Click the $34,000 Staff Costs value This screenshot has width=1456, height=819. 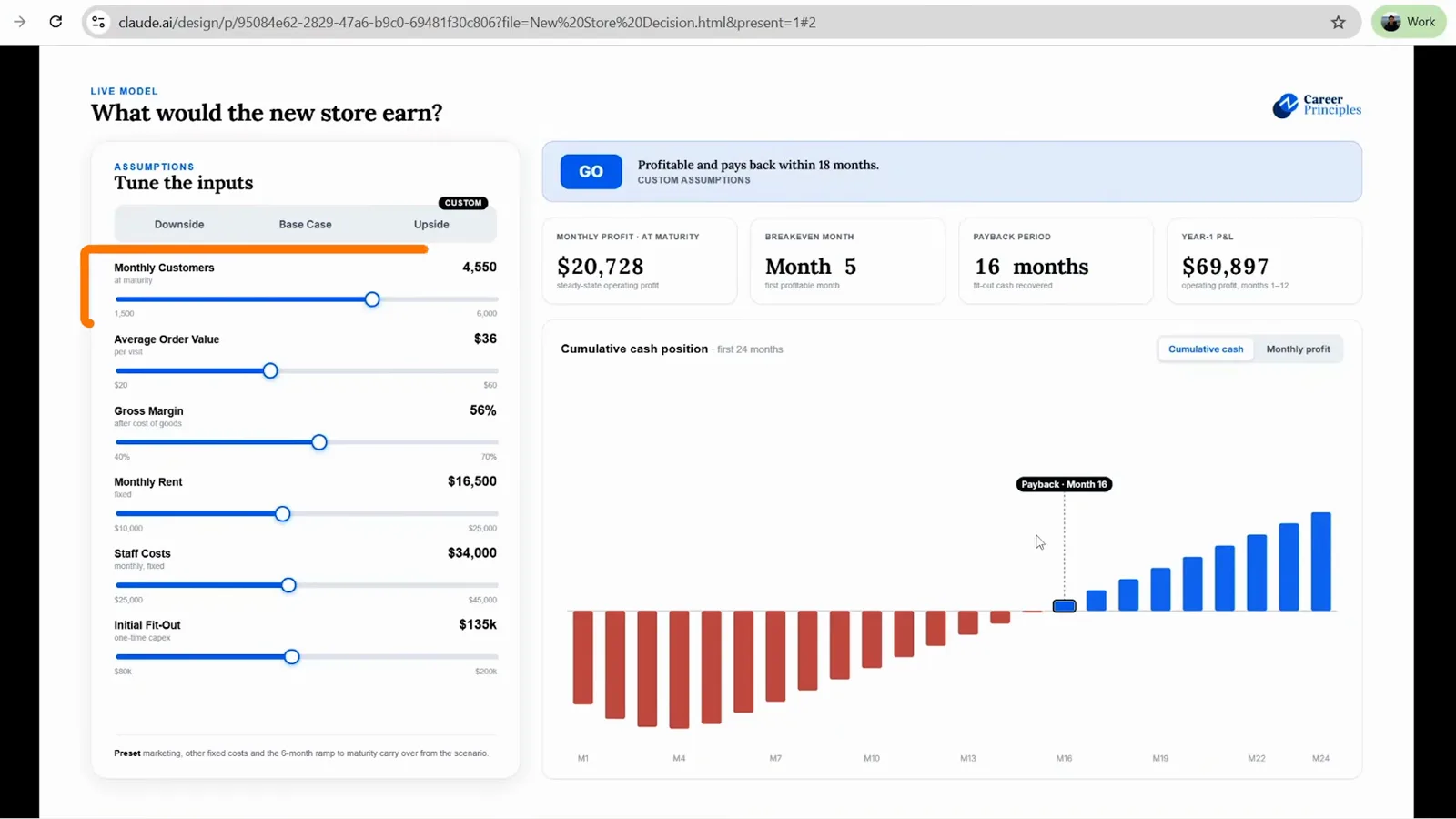[472, 553]
